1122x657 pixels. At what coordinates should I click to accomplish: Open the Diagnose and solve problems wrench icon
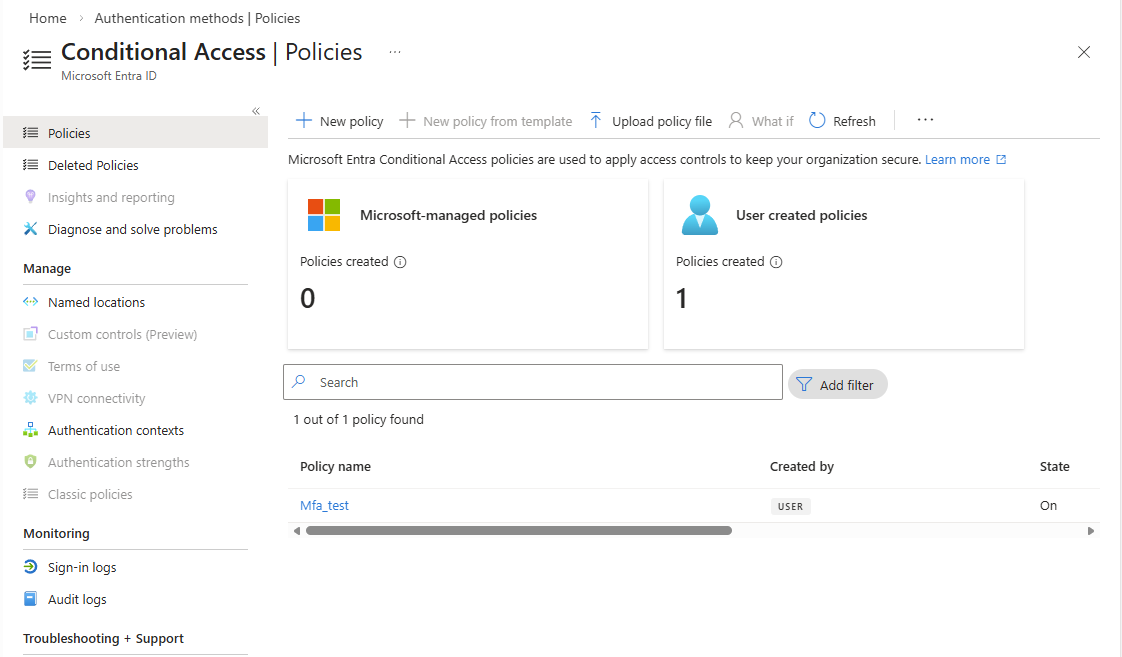30,229
